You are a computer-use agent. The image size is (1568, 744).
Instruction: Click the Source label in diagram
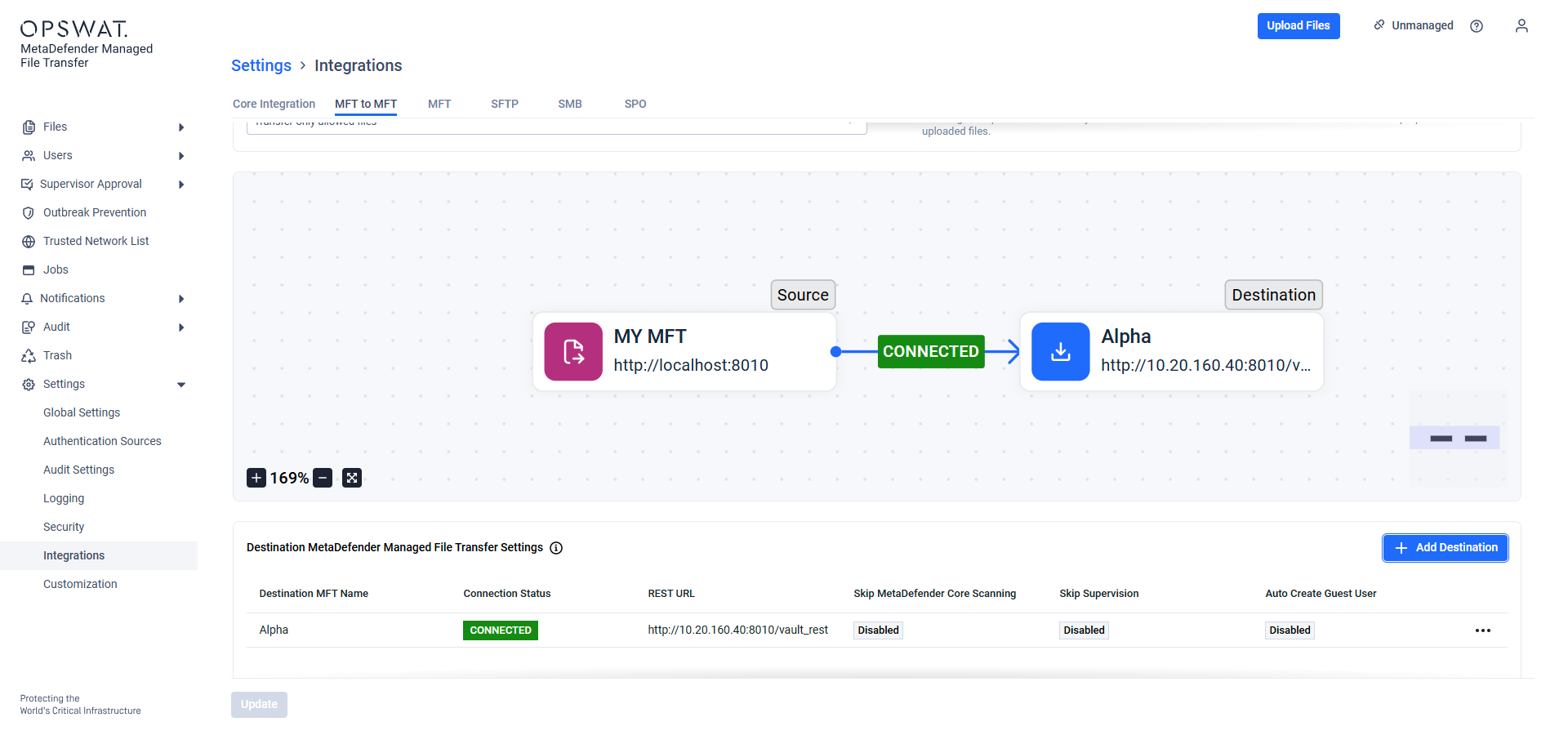pos(803,295)
